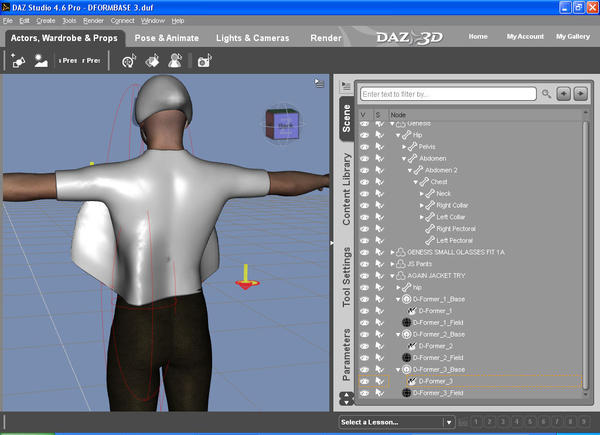Hide the Abdomen node

(365, 158)
